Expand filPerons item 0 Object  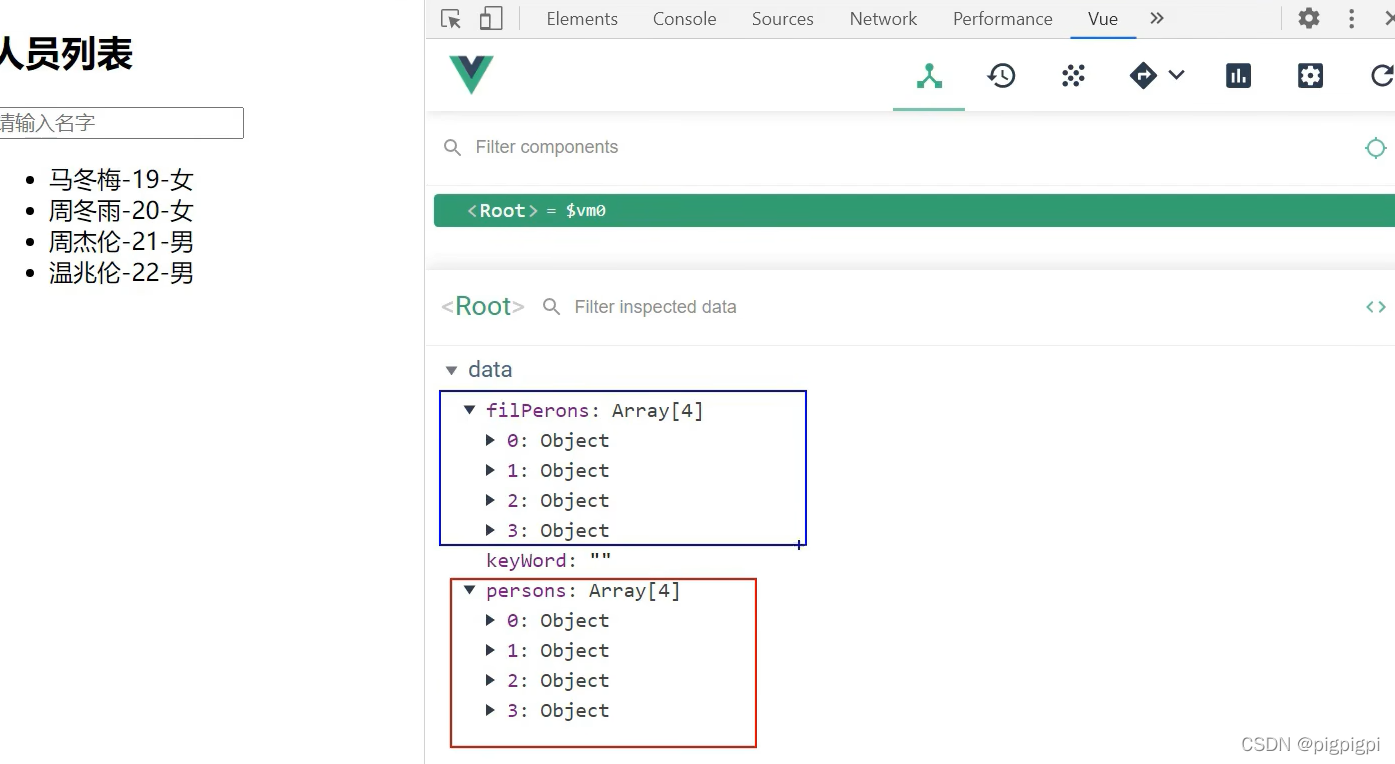490,440
